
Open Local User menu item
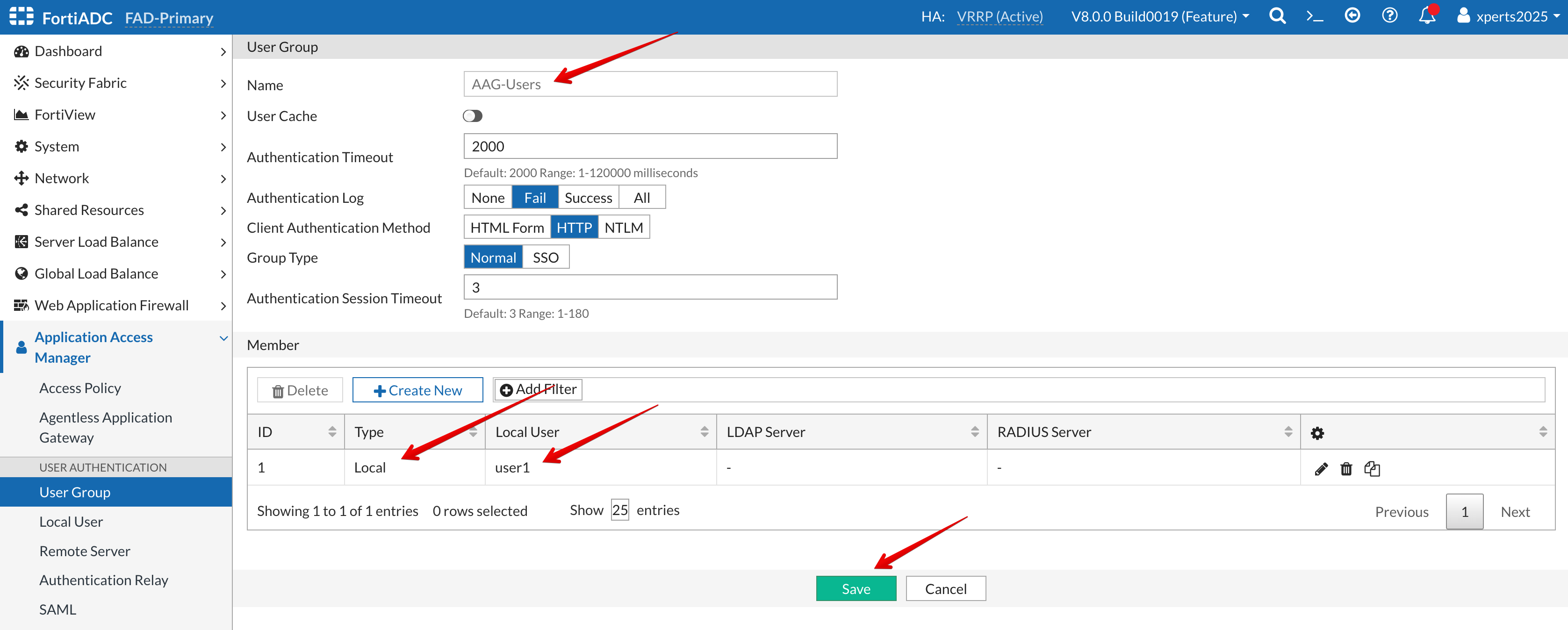(x=71, y=522)
